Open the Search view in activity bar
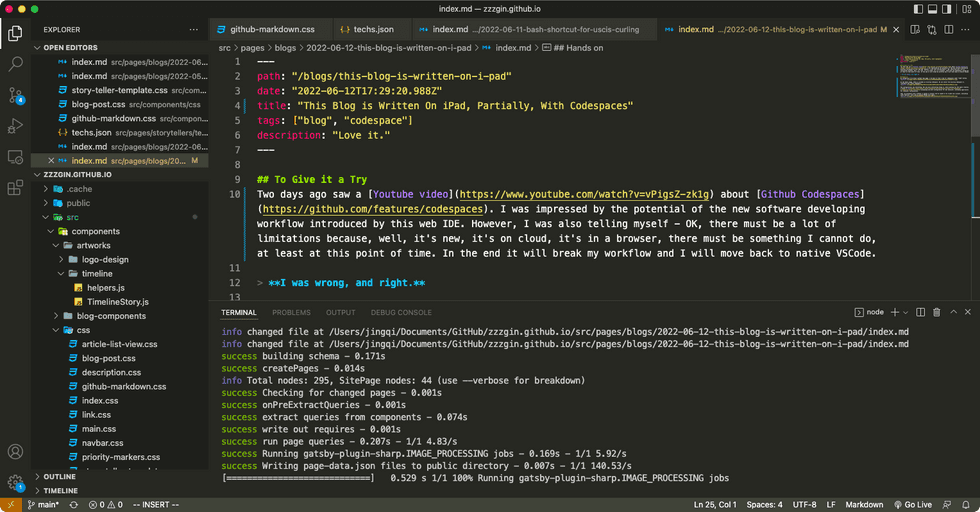Image resolution: width=980 pixels, height=512 pixels. pos(15,64)
